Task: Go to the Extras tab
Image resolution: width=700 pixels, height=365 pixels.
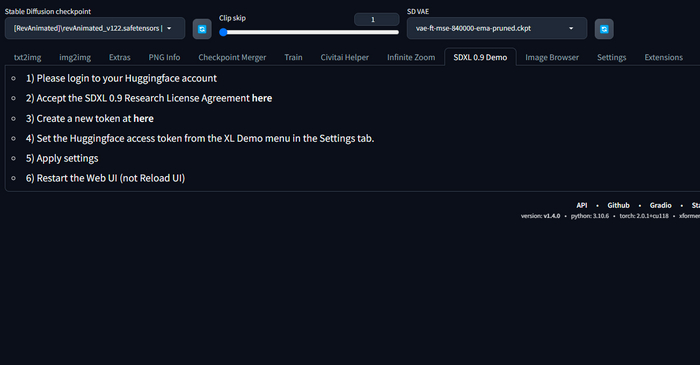Action: click(x=120, y=58)
